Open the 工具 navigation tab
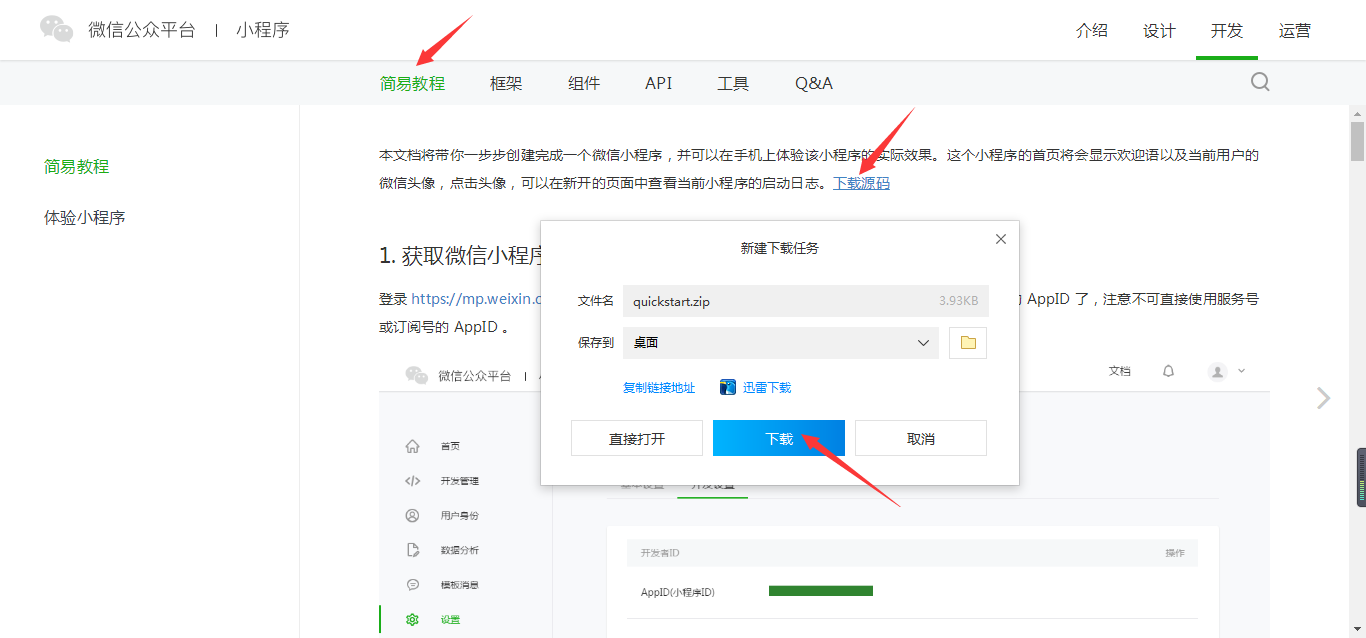The image size is (1366, 638). [x=733, y=83]
